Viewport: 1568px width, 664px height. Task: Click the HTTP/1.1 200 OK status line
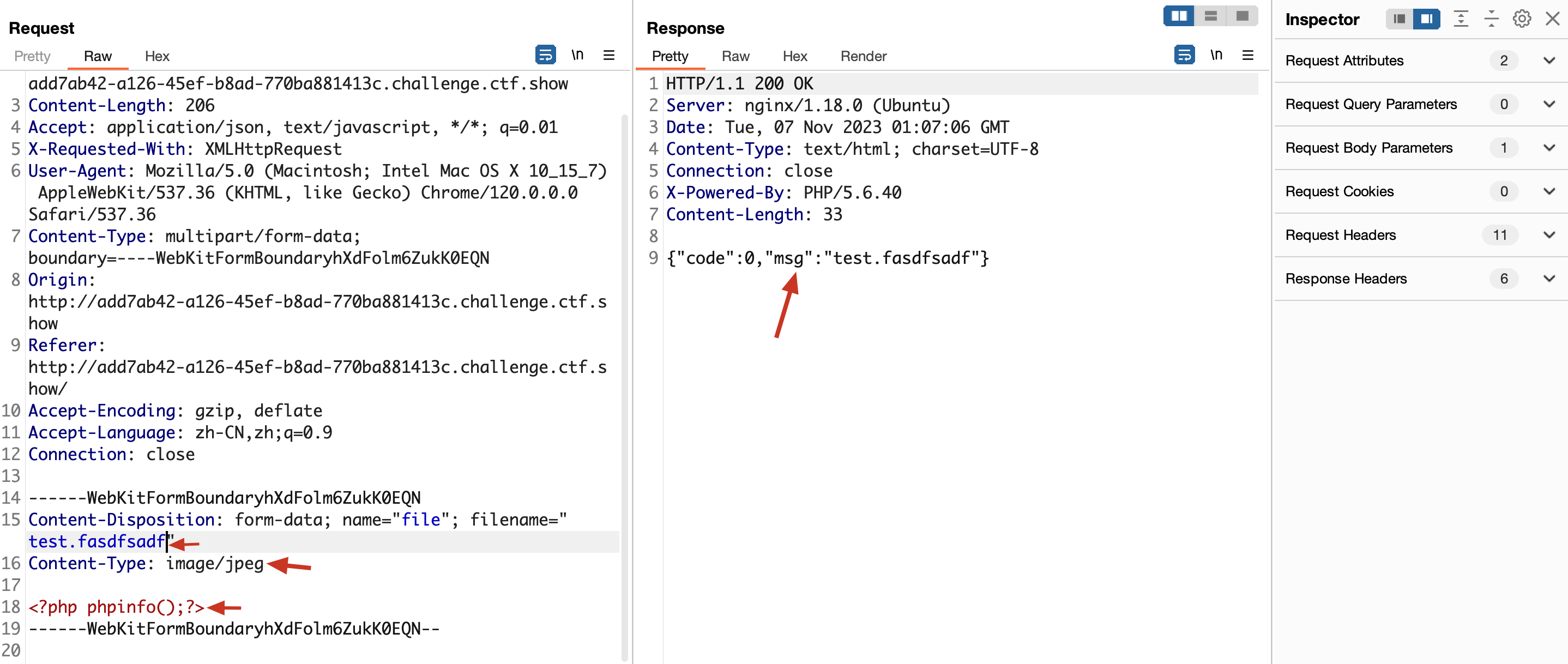[x=739, y=83]
